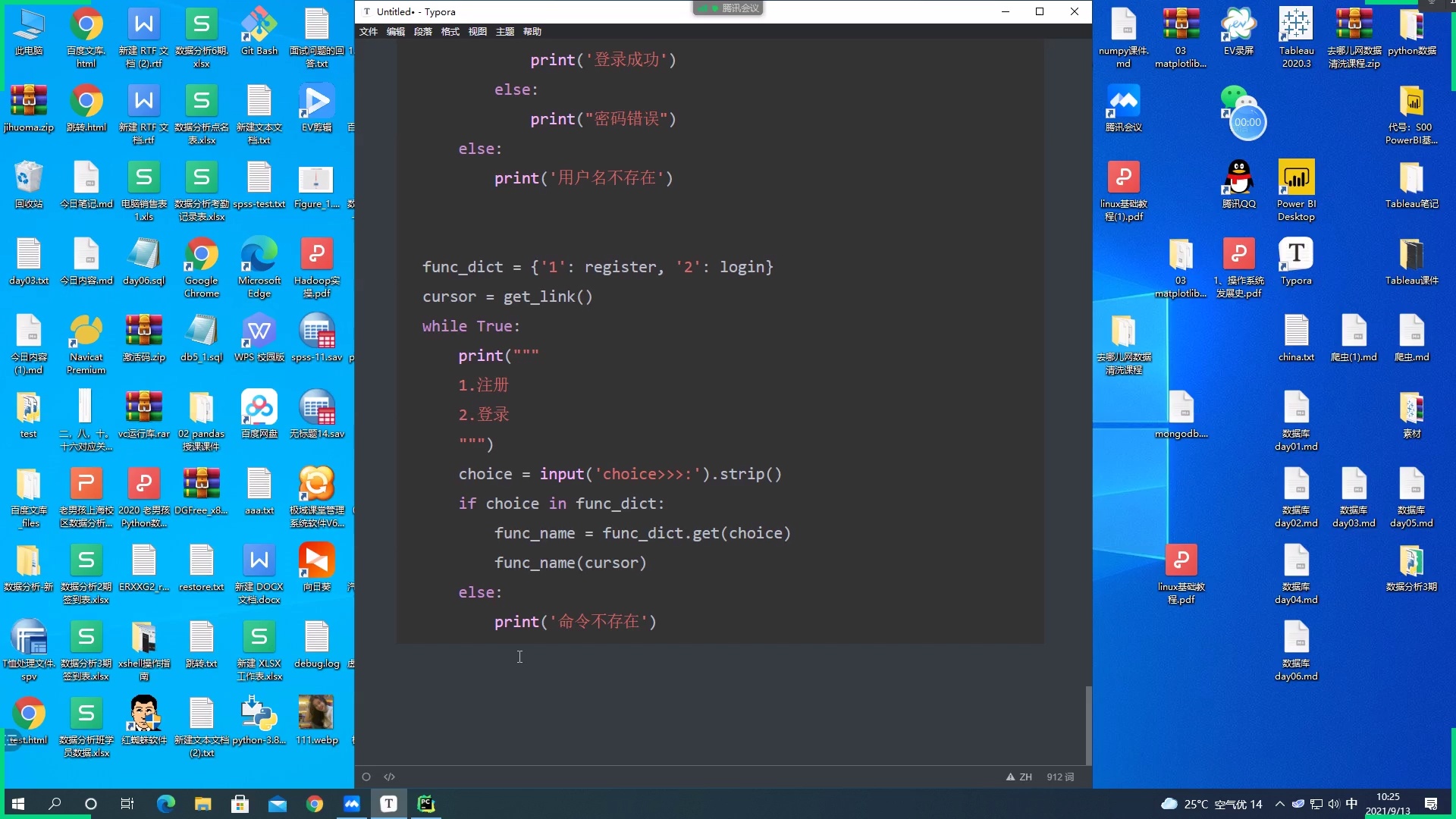Expand the hidden system tray icons chevron
1456x819 pixels.
point(1279,805)
